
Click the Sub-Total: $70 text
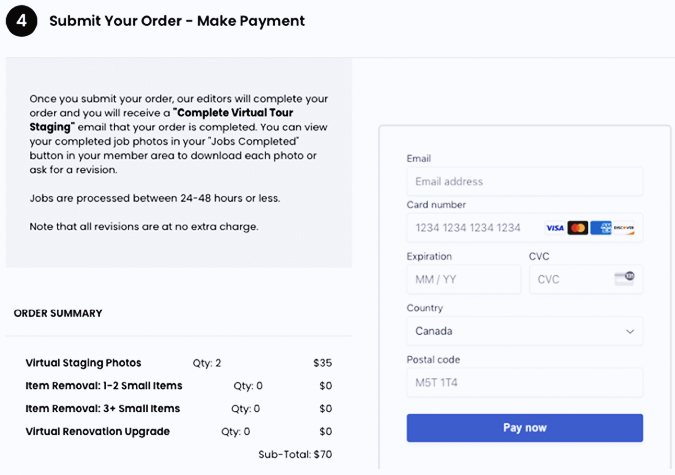pos(295,454)
